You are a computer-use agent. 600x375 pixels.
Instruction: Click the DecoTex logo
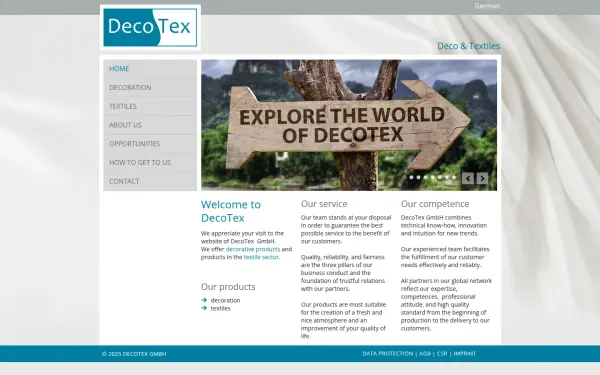point(150,28)
